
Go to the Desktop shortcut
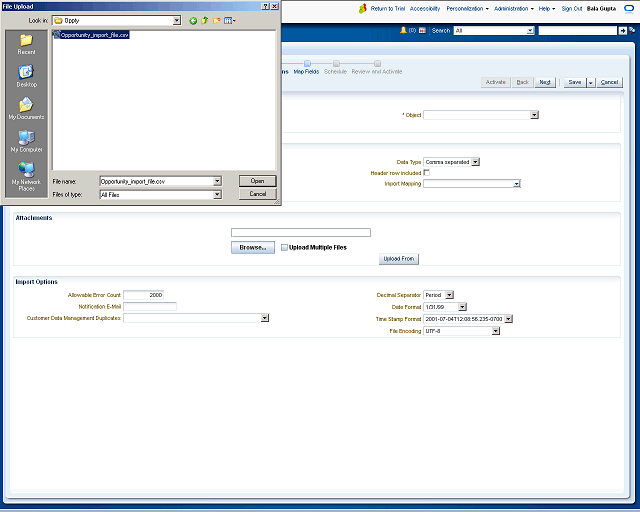click(x=26, y=76)
